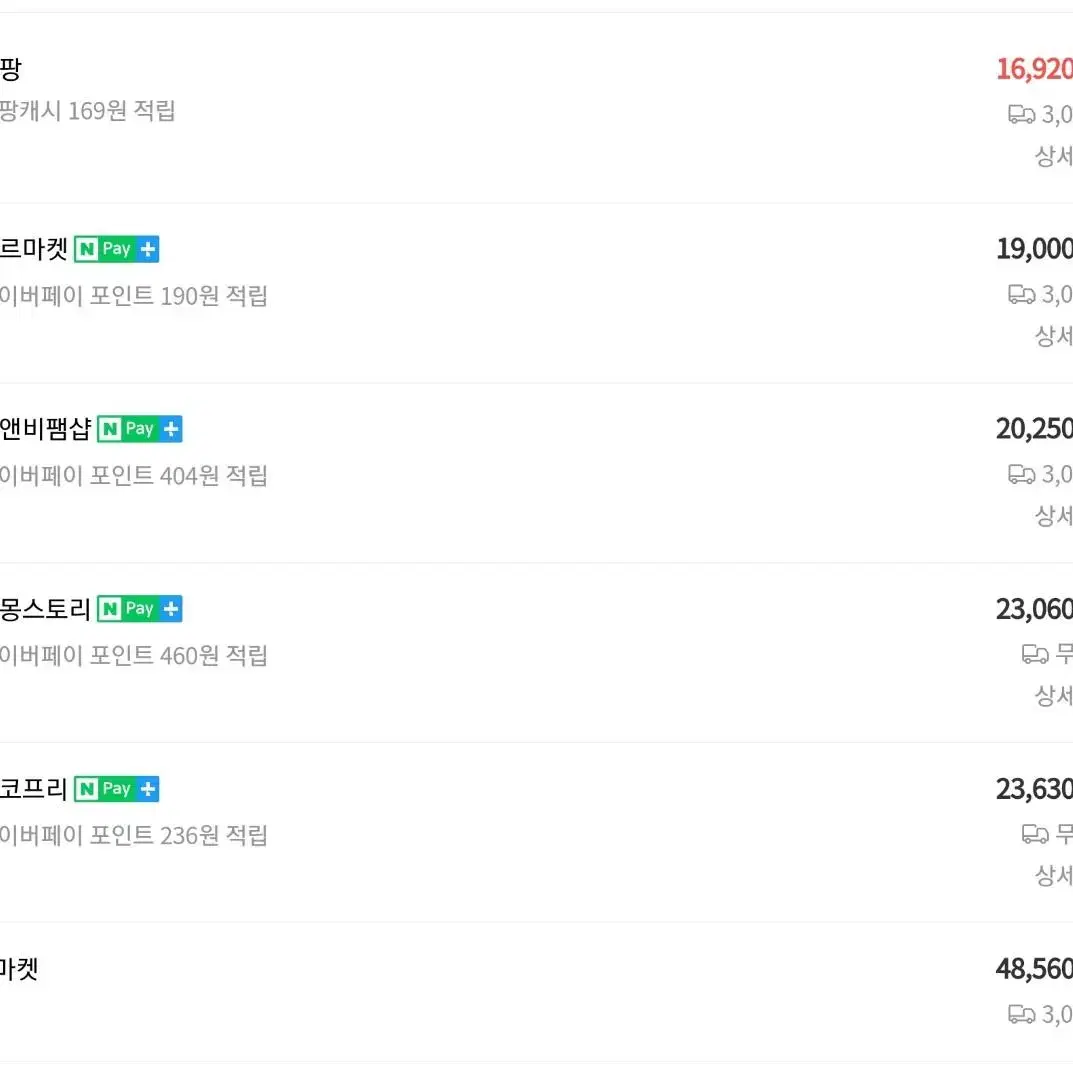Click the delivery truck icon under 19,000 price
1073x1073 pixels.
tap(1021, 294)
